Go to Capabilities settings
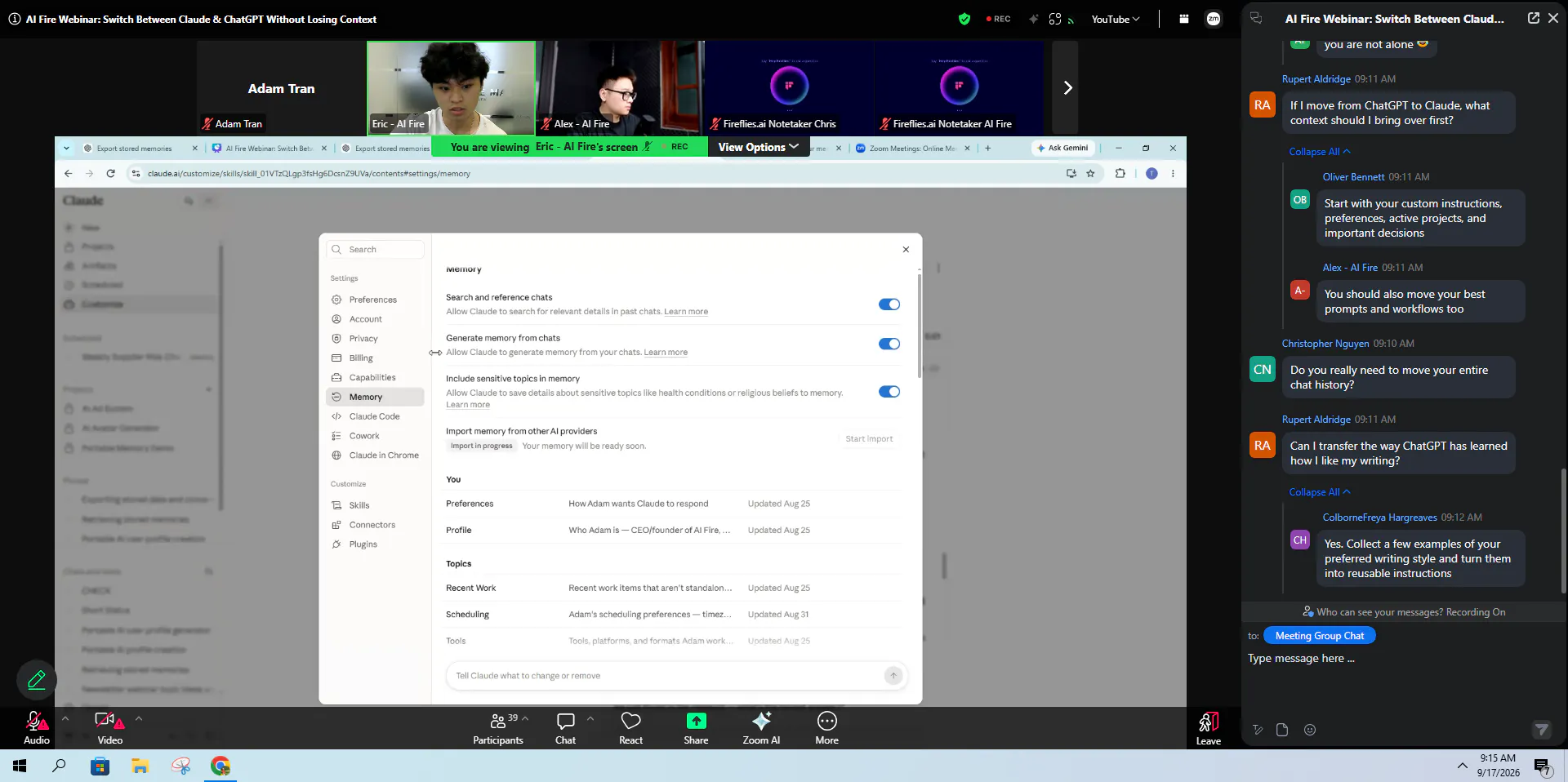Viewport: 1568px width, 782px height. (x=374, y=378)
